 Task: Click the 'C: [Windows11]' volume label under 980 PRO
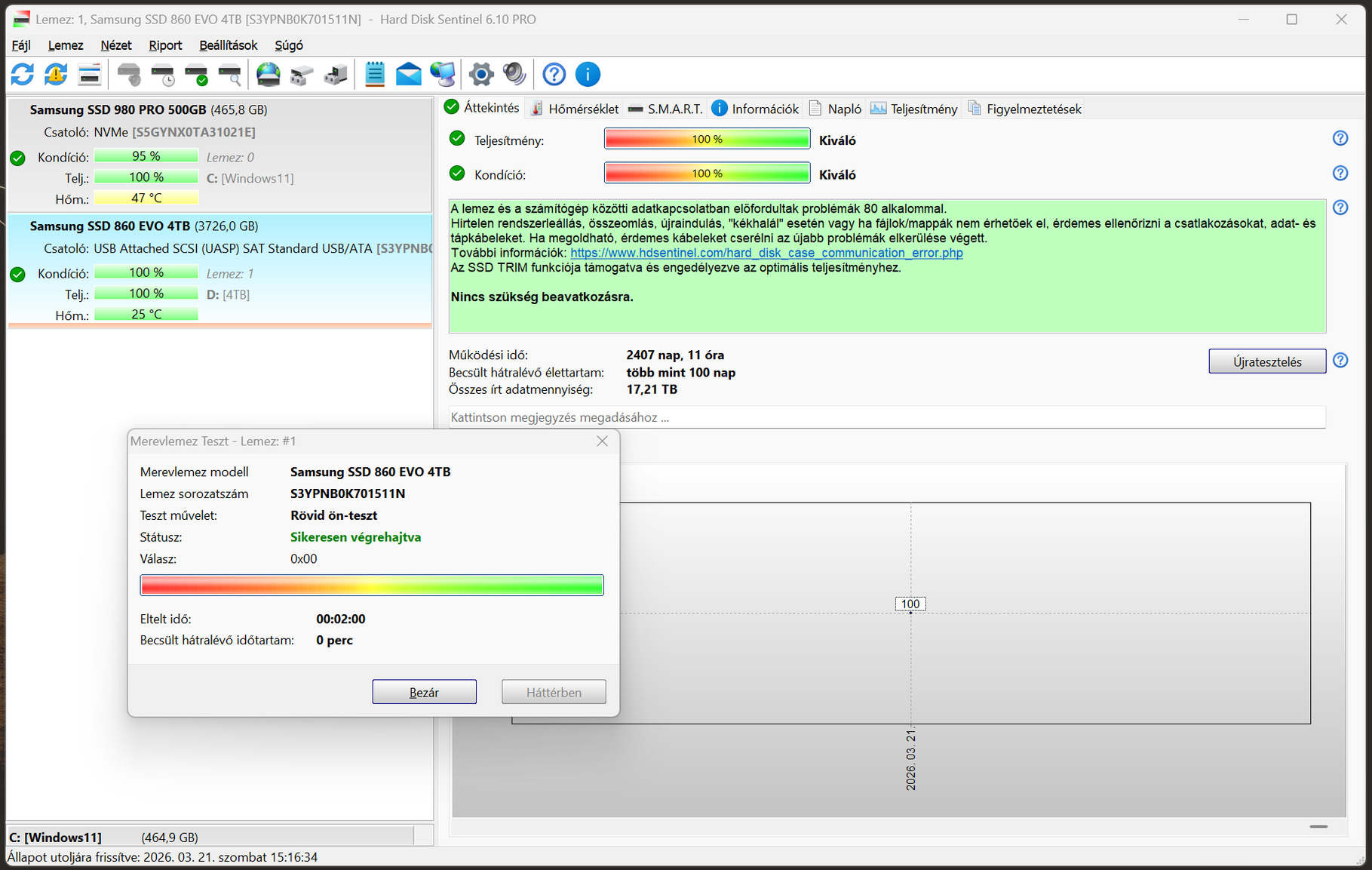[250, 178]
